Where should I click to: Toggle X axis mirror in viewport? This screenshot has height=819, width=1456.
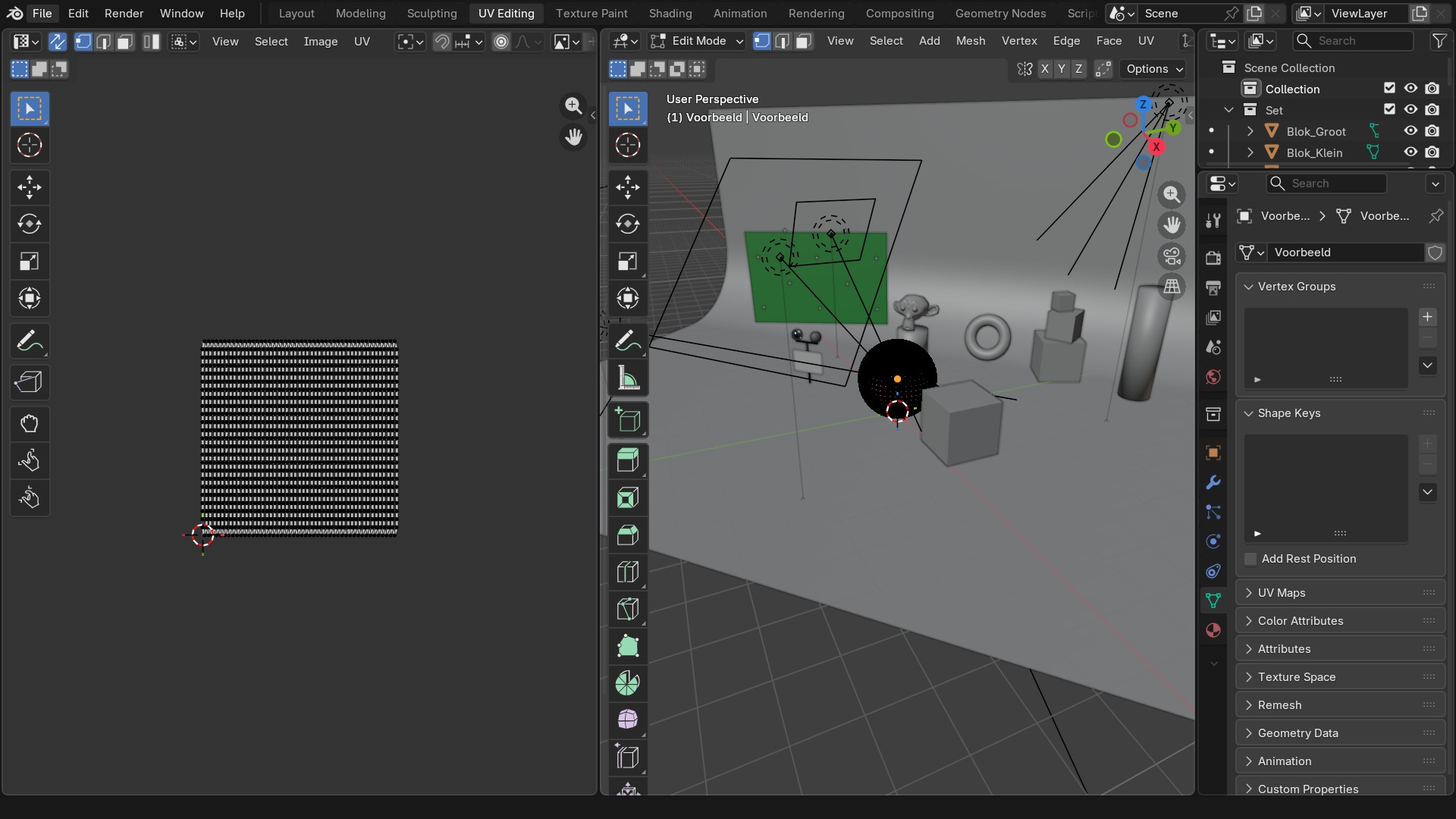click(1045, 69)
